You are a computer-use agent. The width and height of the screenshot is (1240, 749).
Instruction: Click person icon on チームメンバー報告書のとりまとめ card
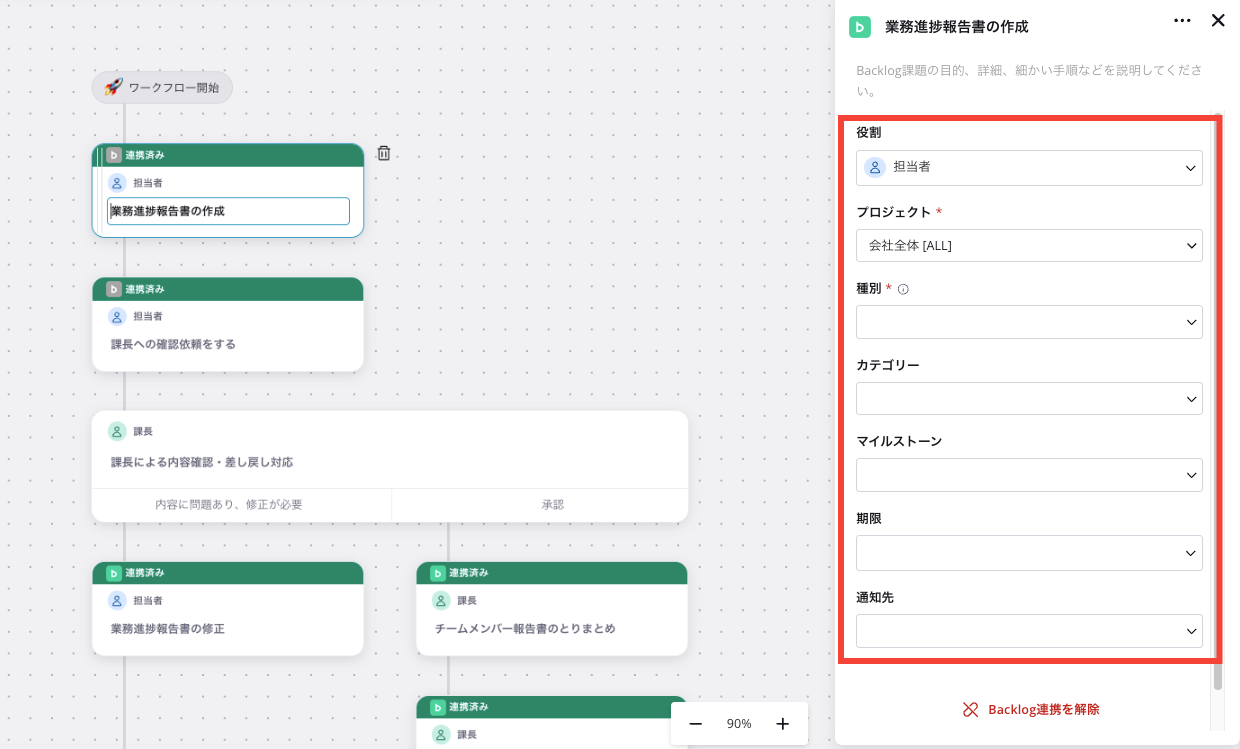[441, 600]
